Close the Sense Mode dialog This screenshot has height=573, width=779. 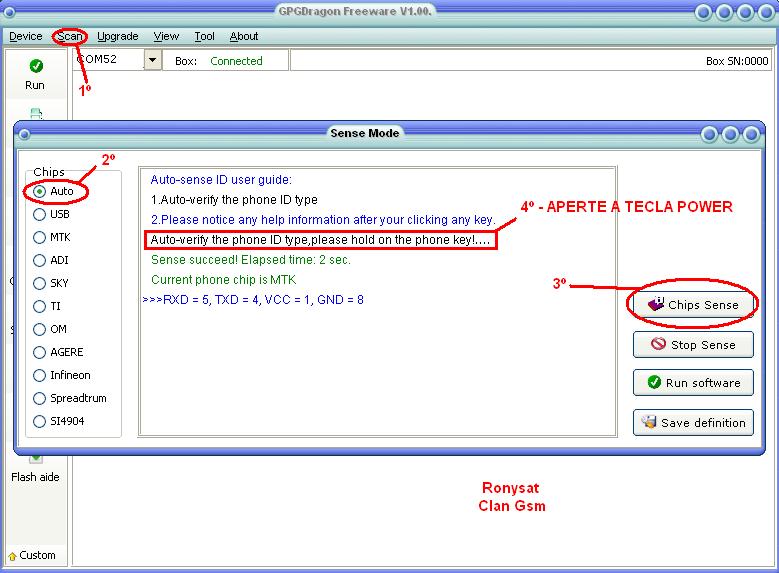tap(752, 134)
